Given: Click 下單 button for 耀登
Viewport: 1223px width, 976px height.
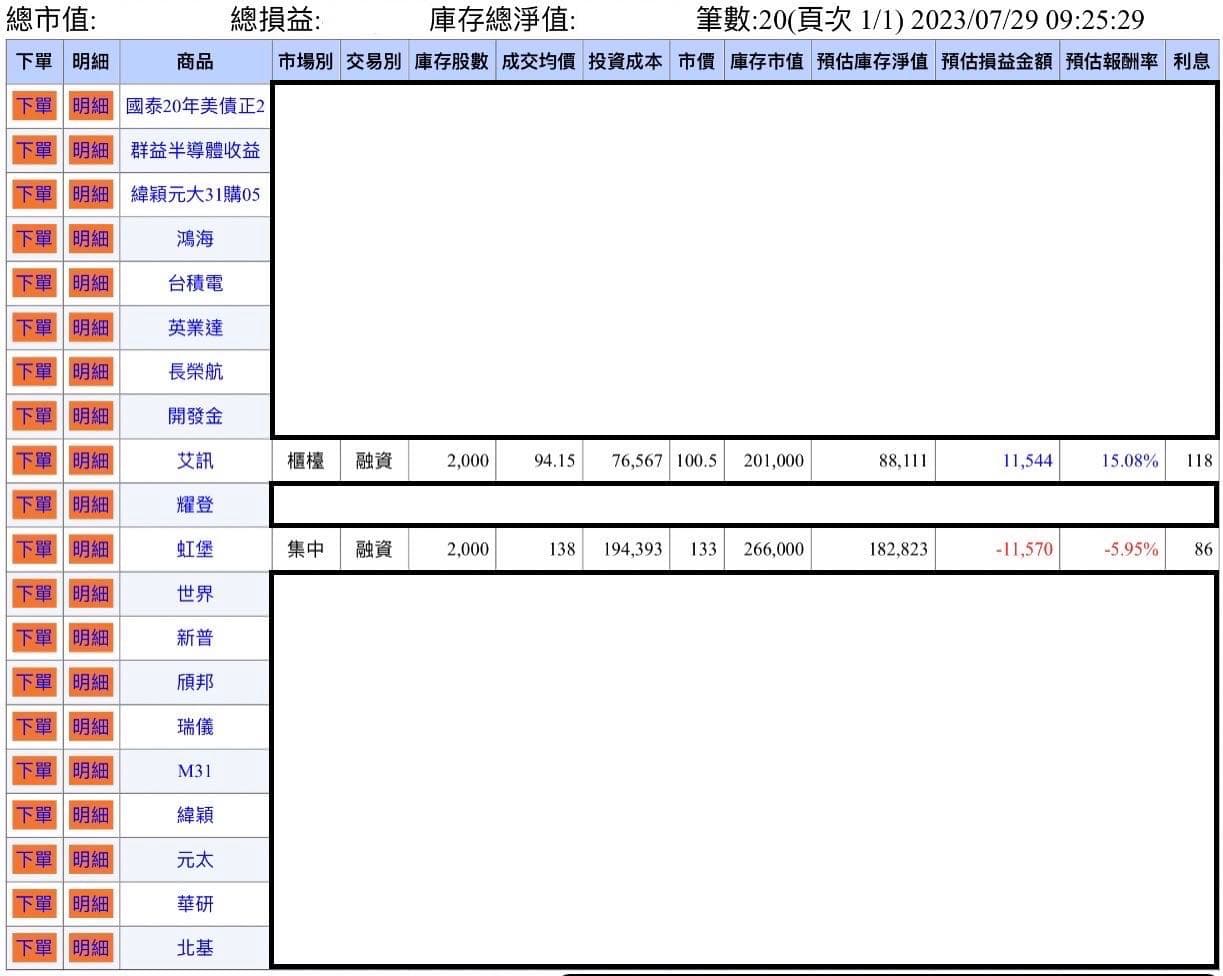Looking at the screenshot, I should pos(33,504).
